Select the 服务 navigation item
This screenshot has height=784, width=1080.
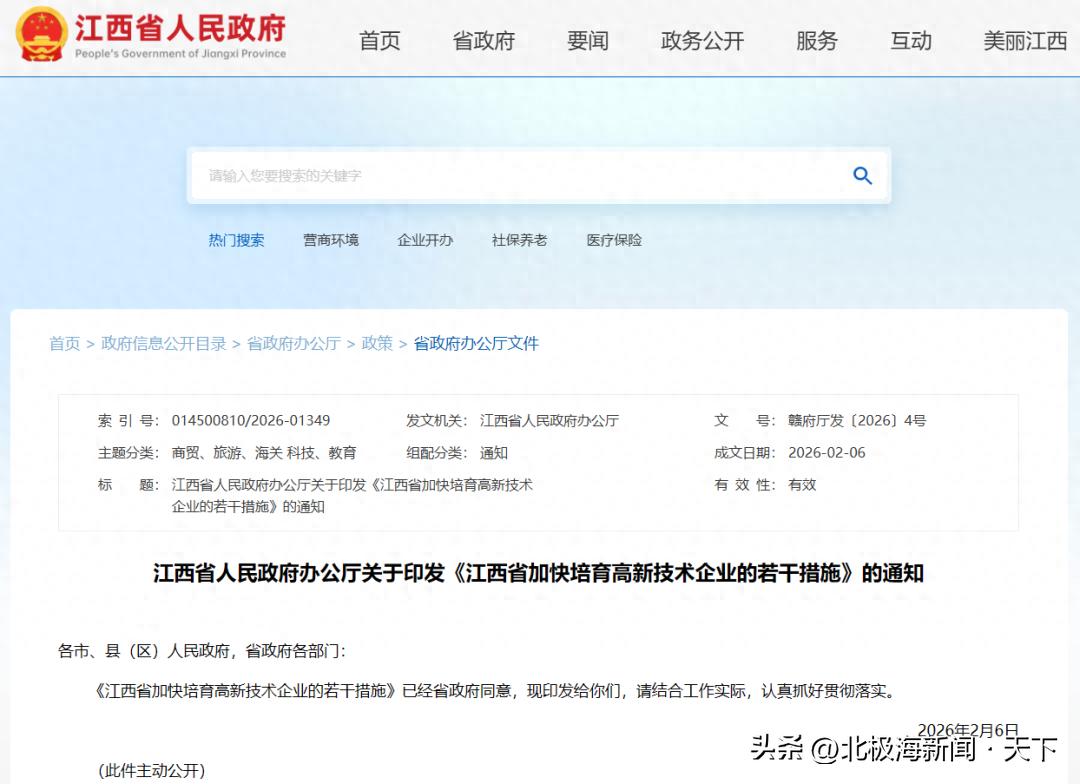[x=818, y=41]
